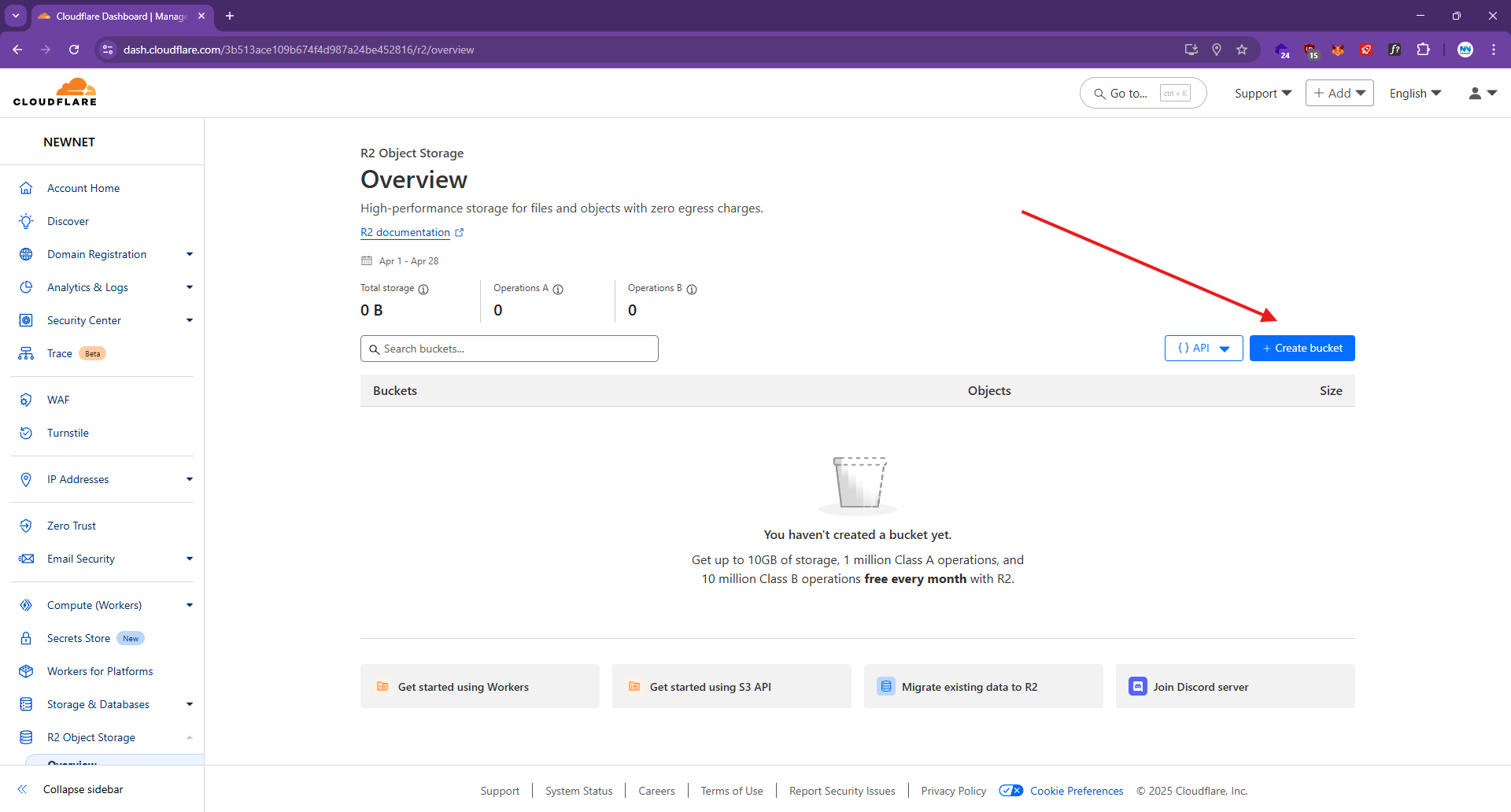Open the English language selector
Image resolution: width=1511 pixels, height=812 pixels.
pos(1415,93)
